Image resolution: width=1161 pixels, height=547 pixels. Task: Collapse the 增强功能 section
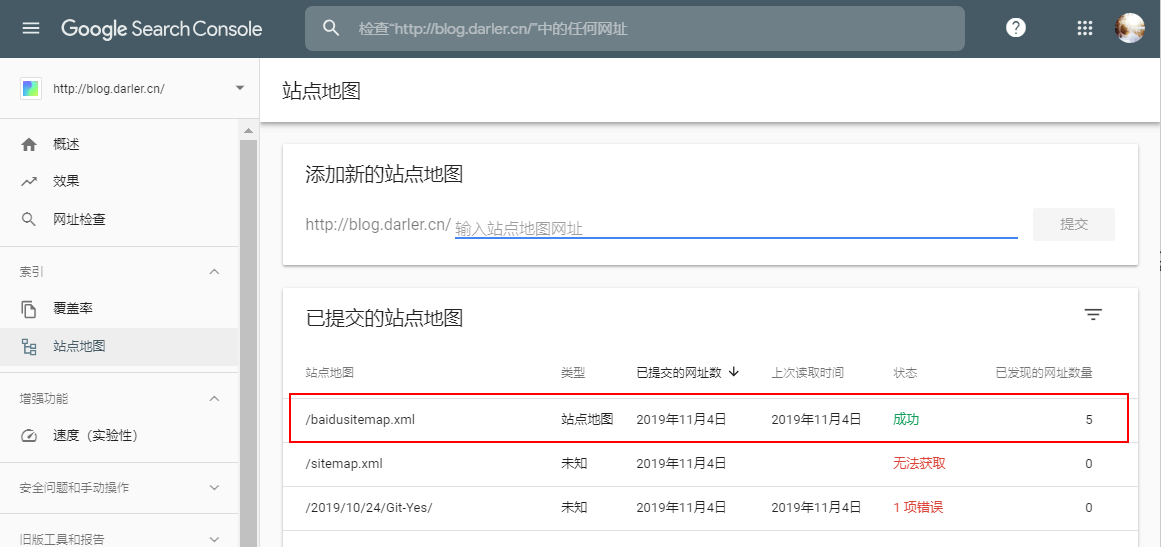pyautogui.click(x=215, y=399)
